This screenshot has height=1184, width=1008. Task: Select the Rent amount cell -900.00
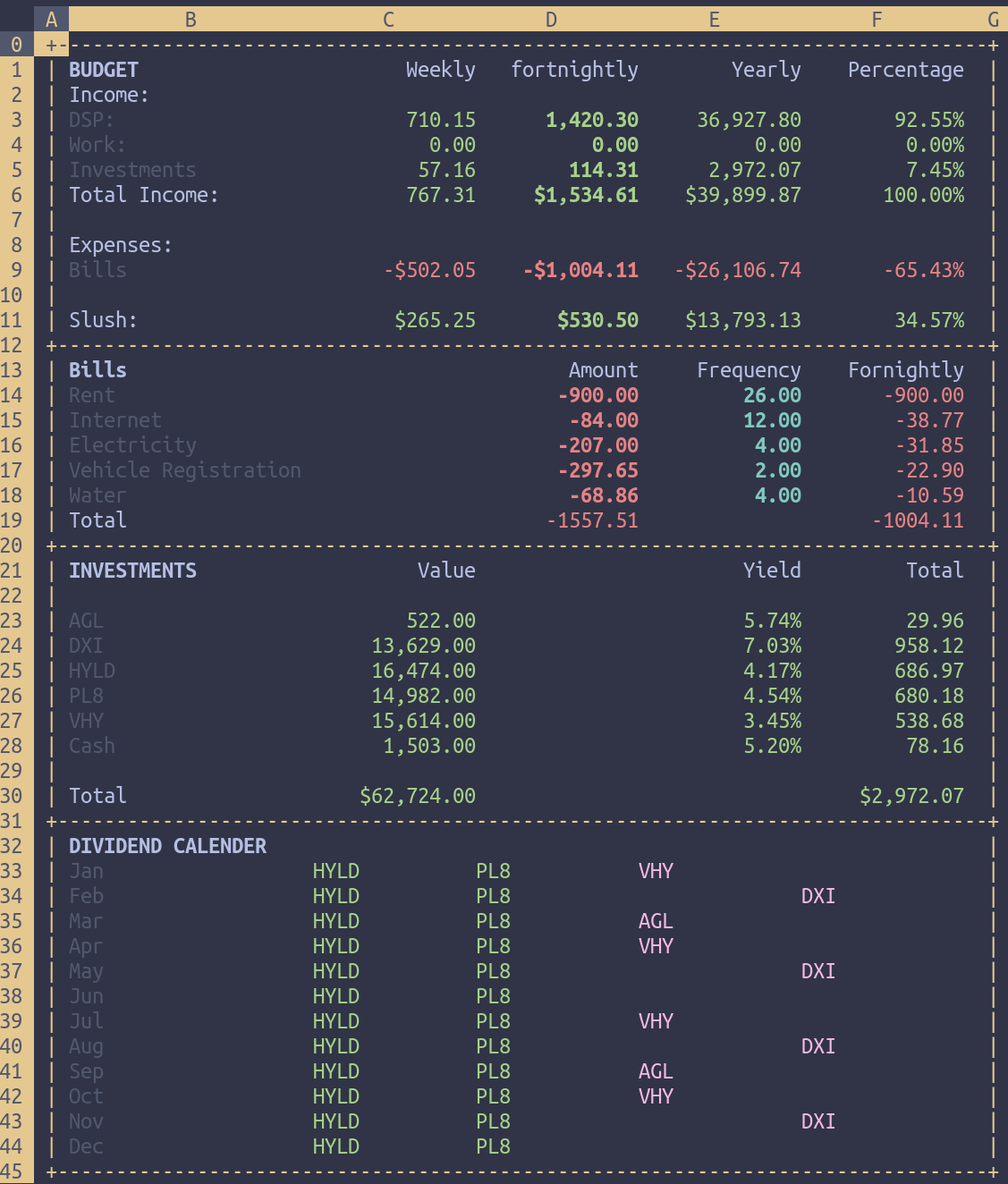(598, 395)
